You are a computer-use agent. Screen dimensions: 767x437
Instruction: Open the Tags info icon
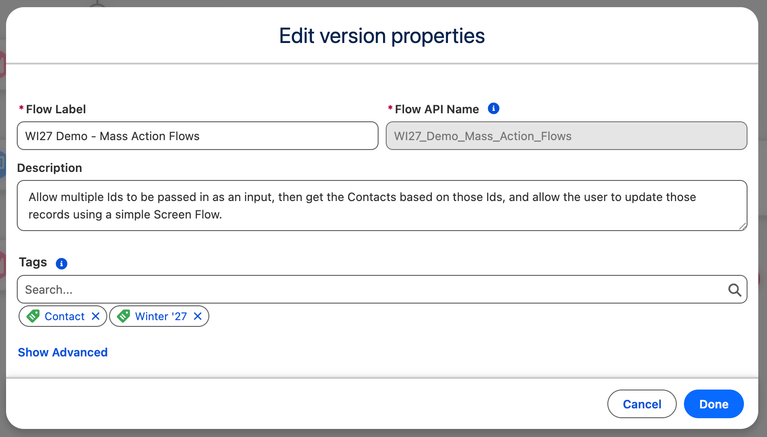pos(61,263)
